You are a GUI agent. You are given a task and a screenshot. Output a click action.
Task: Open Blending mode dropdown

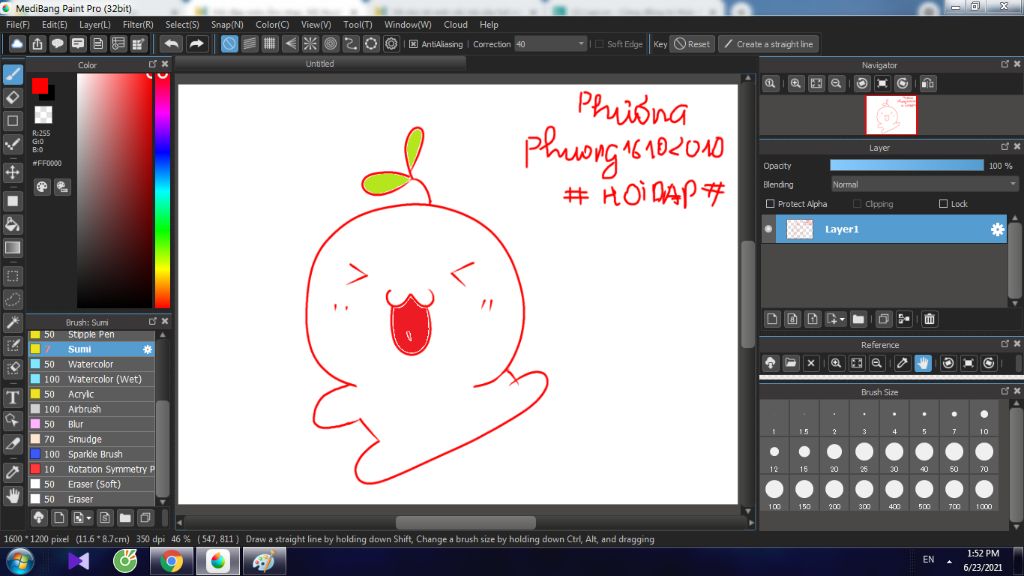coord(924,185)
